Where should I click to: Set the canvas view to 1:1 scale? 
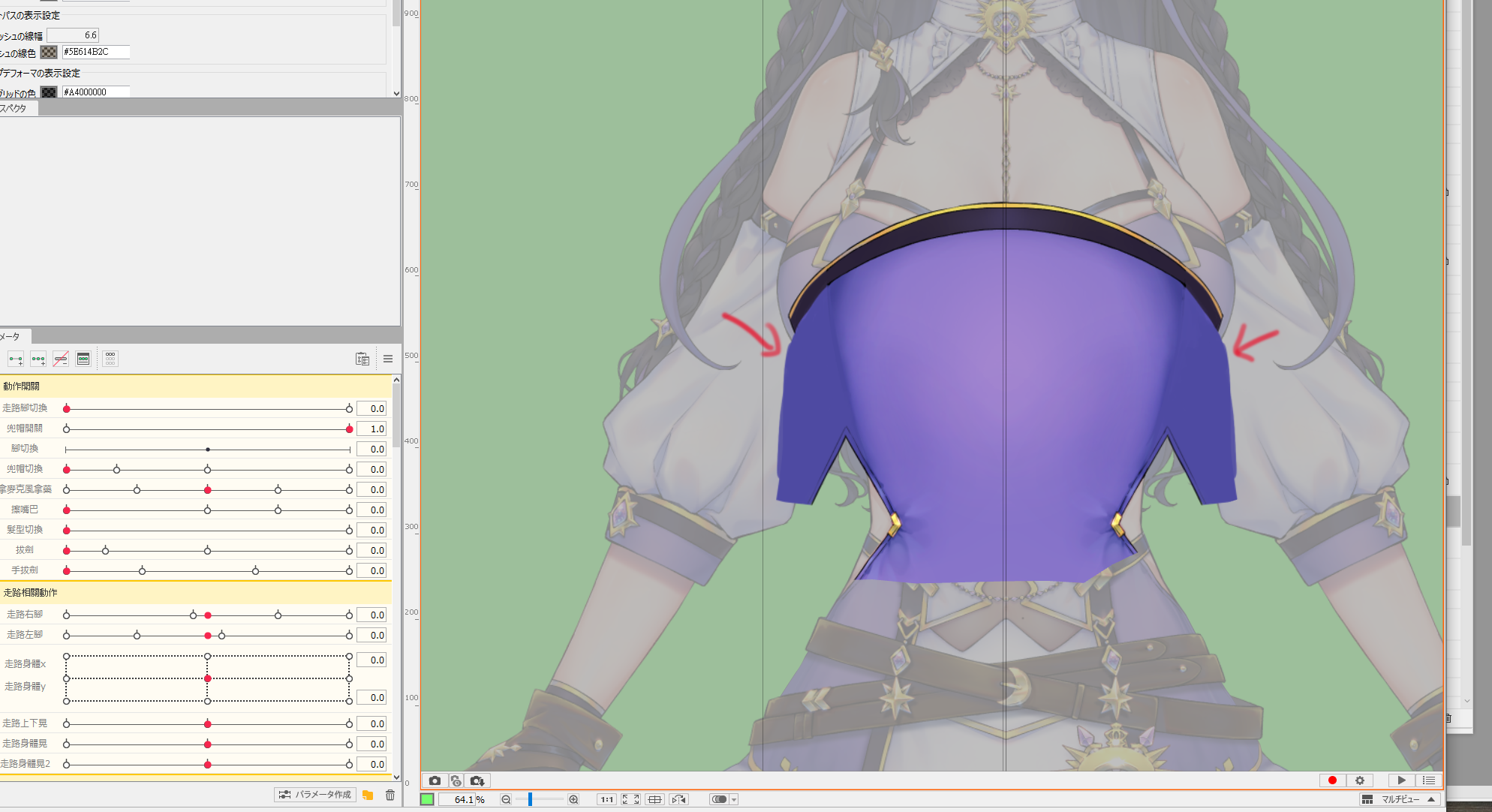tap(606, 799)
